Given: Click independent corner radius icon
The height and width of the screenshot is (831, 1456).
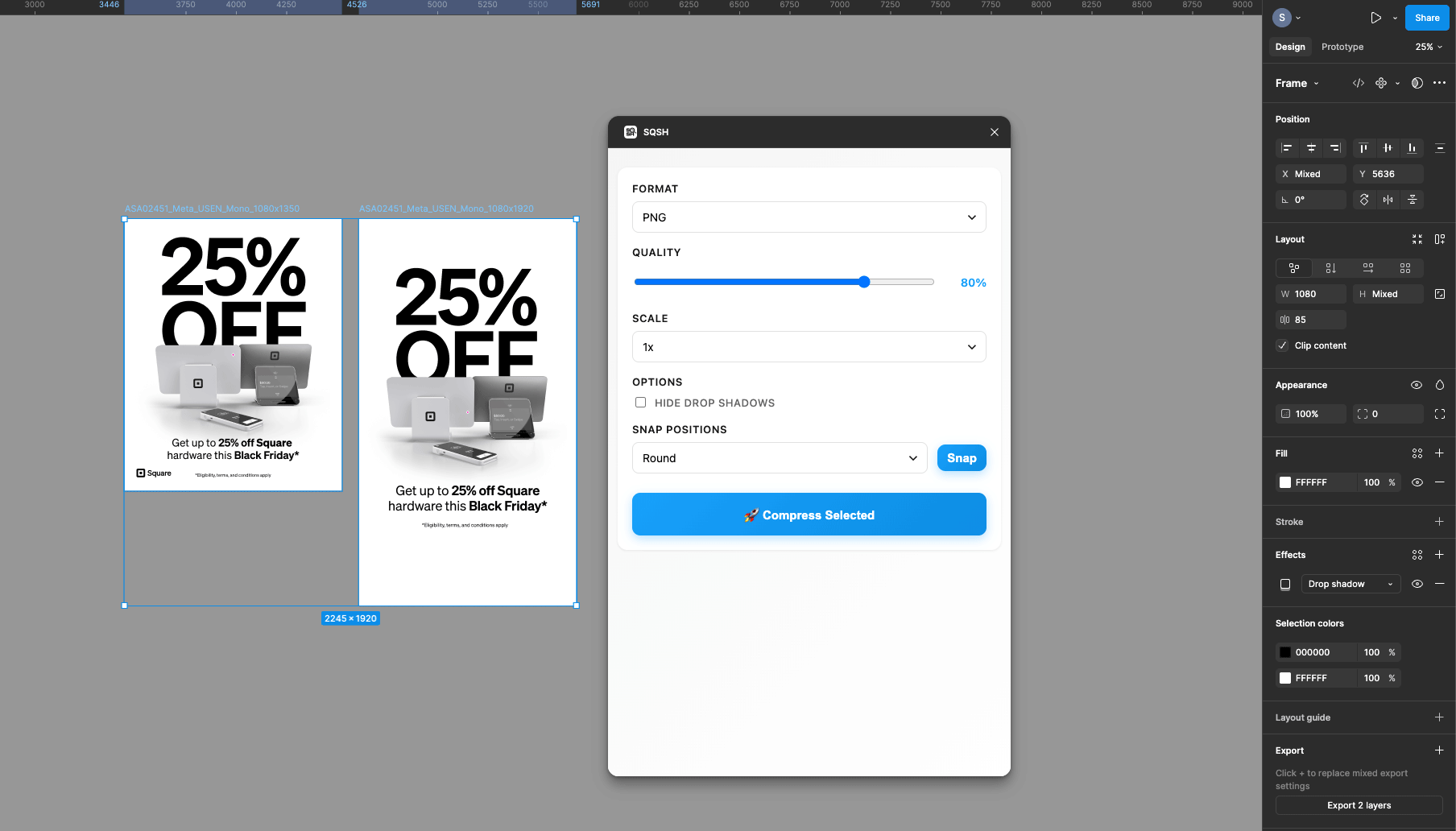Looking at the screenshot, I should [x=1440, y=414].
